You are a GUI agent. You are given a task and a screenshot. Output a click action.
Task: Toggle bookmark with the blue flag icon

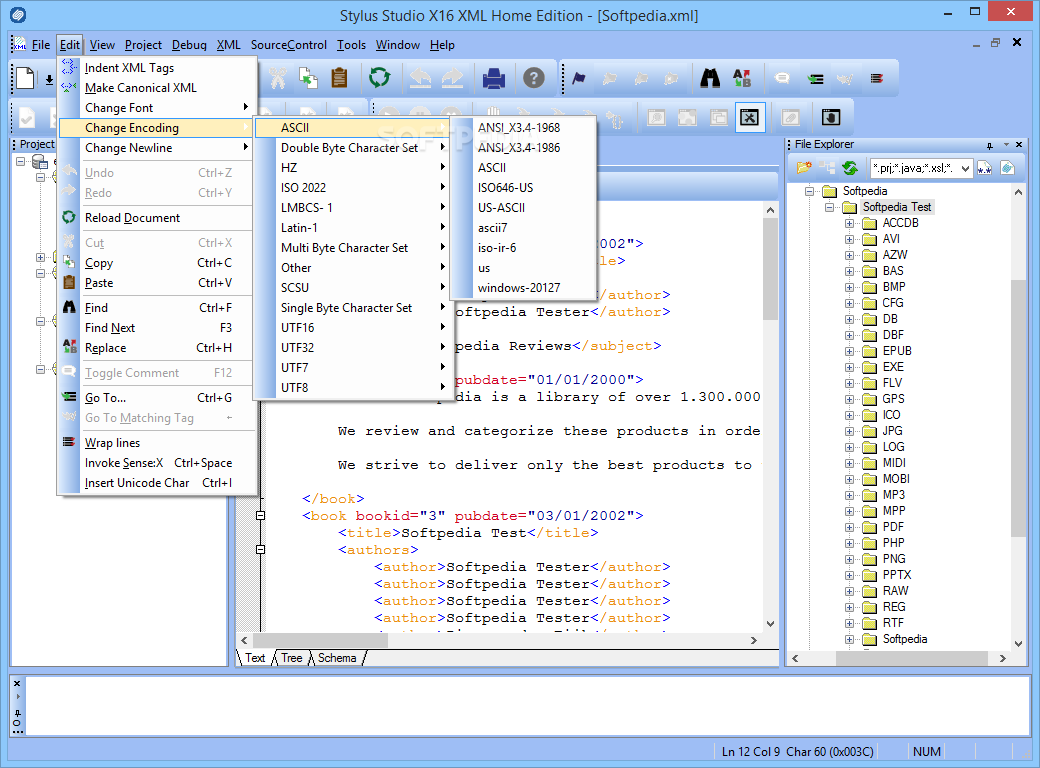[x=579, y=79]
